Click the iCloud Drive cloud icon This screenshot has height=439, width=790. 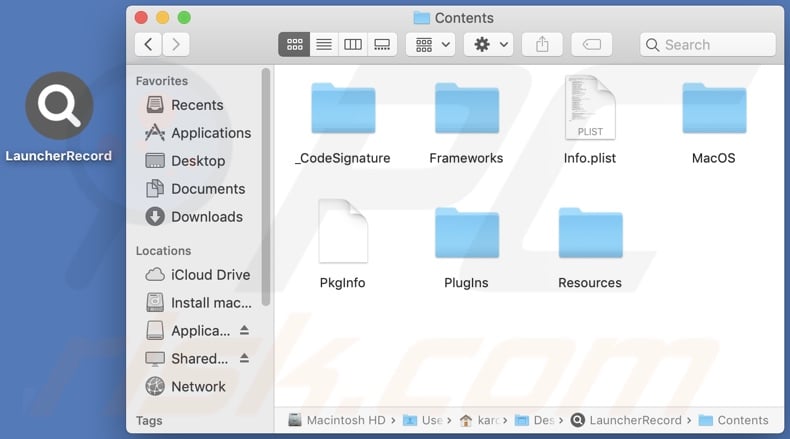(155, 275)
